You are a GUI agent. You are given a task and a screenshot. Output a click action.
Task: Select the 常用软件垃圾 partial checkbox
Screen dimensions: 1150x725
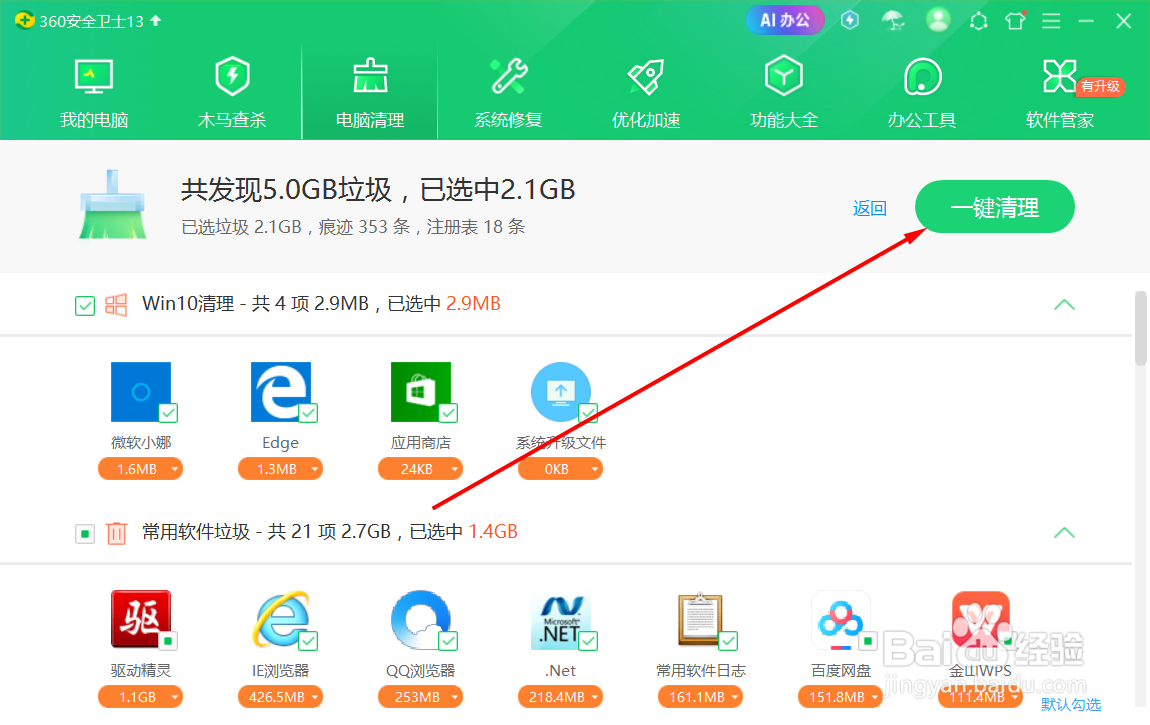click(85, 533)
